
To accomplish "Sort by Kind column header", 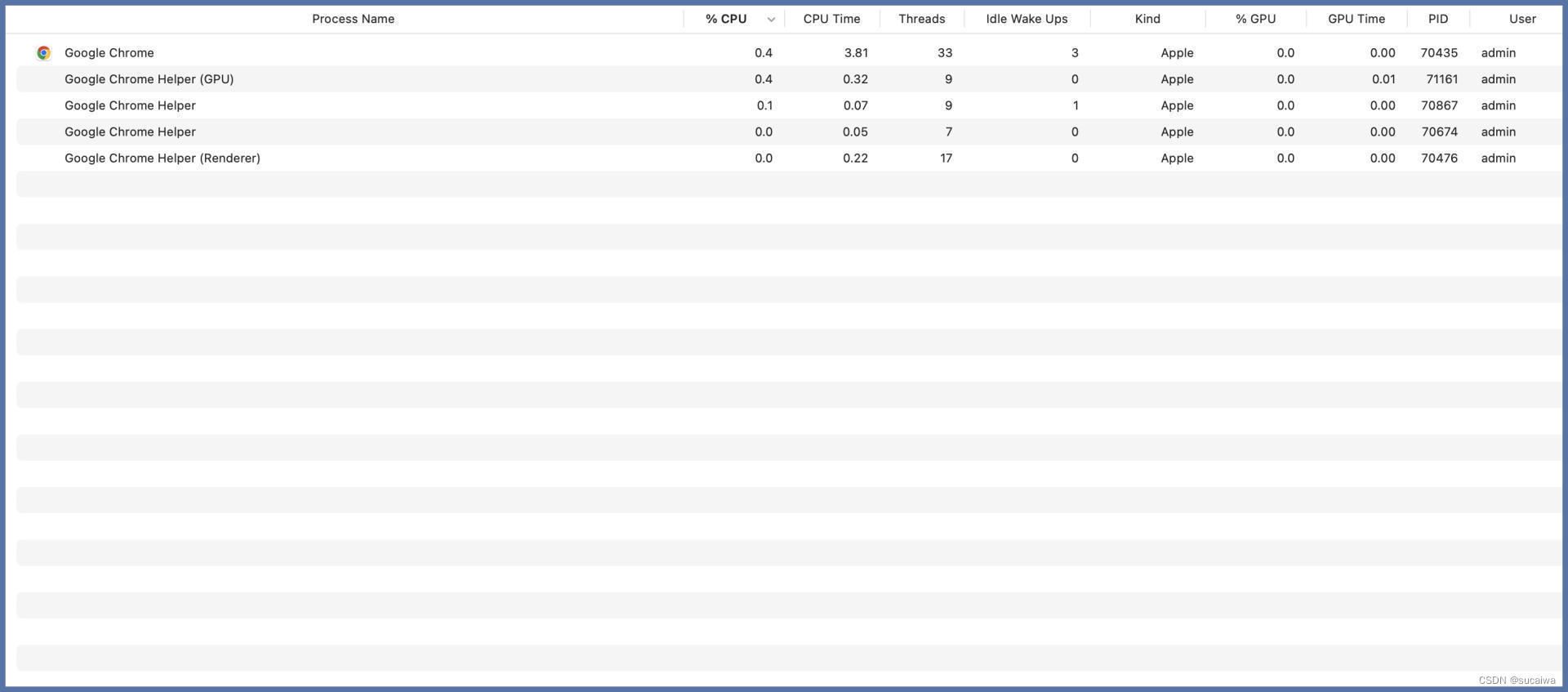I will coord(1147,19).
